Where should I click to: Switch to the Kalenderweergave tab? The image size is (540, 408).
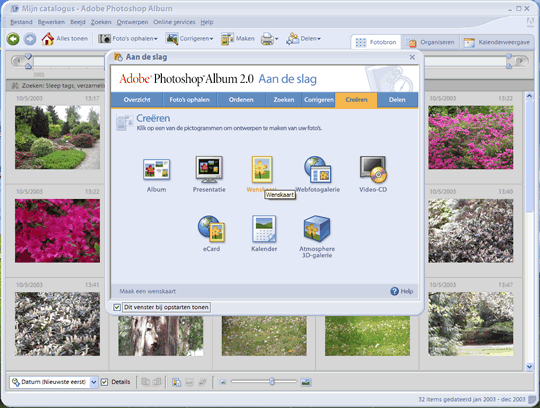[497, 42]
